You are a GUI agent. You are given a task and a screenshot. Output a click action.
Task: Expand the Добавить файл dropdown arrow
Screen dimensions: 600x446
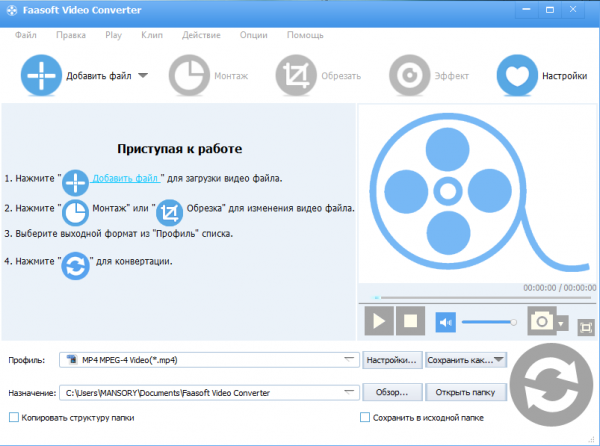click(143, 75)
